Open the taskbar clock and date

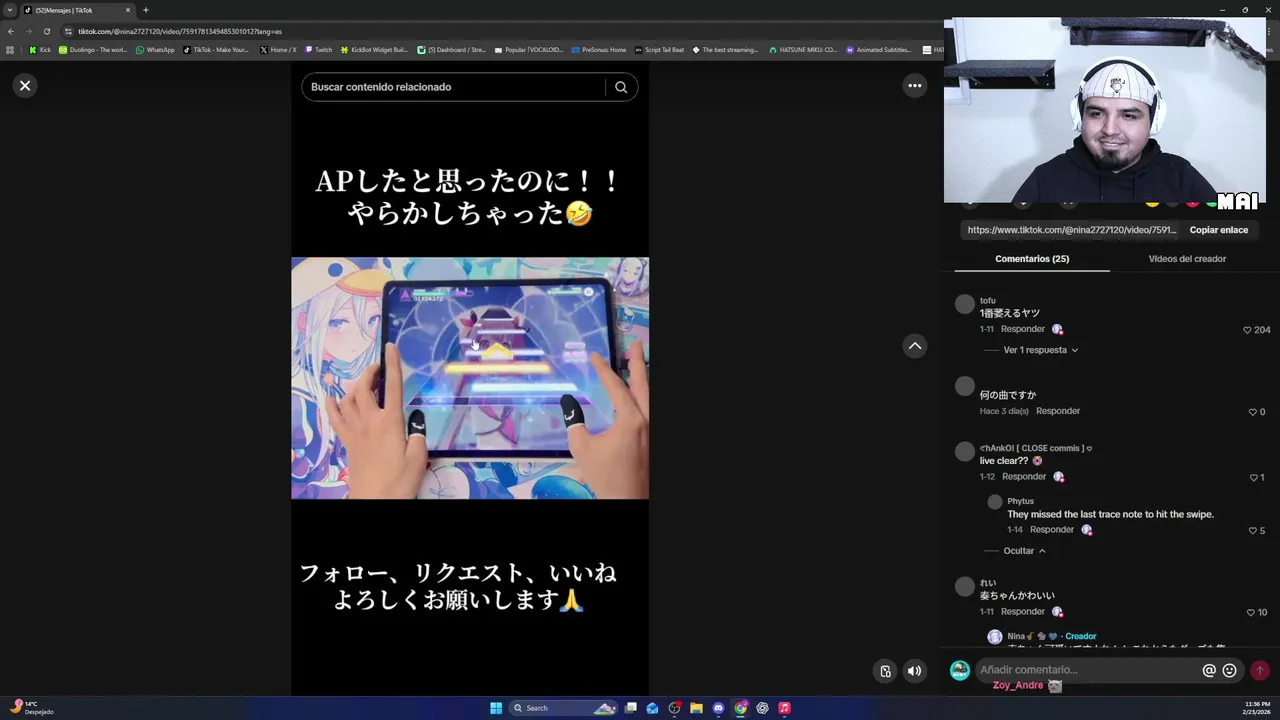[1255, 708]
